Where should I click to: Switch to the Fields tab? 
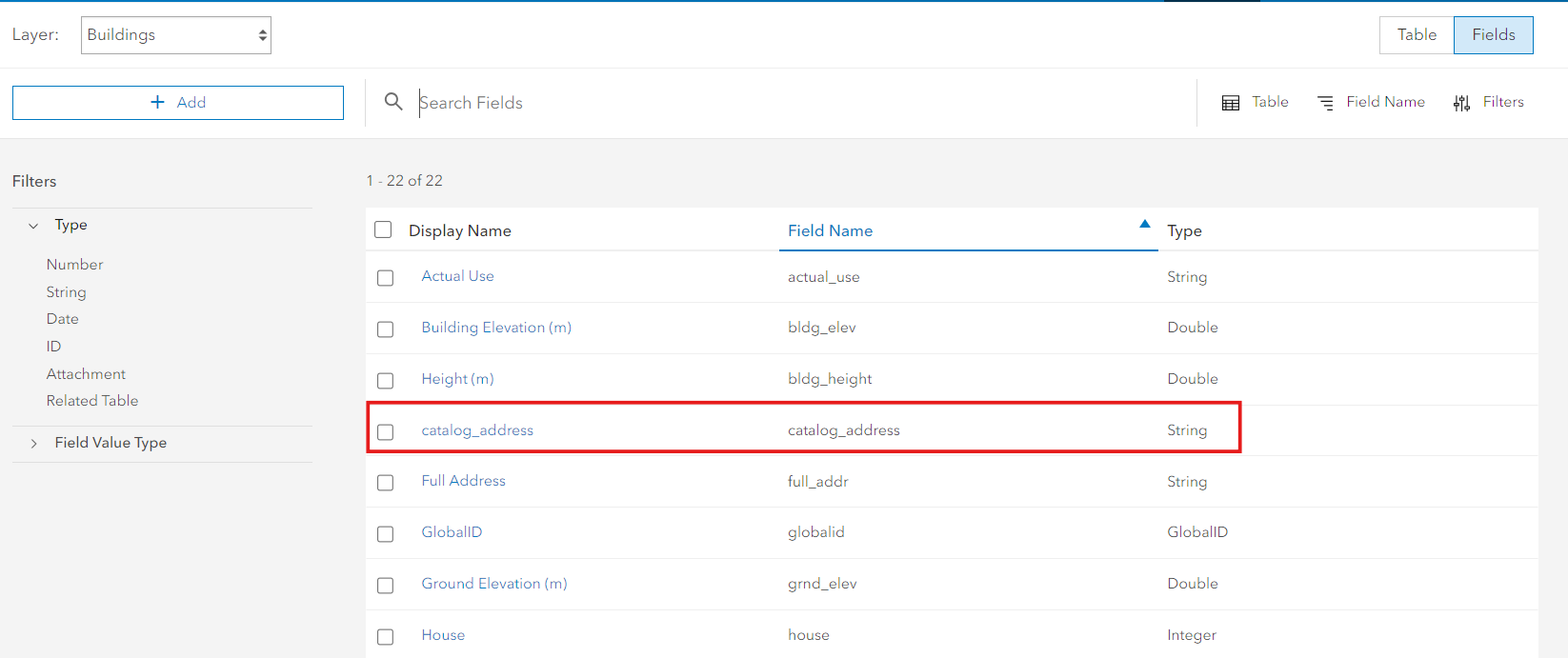(x=1493, y=35)
